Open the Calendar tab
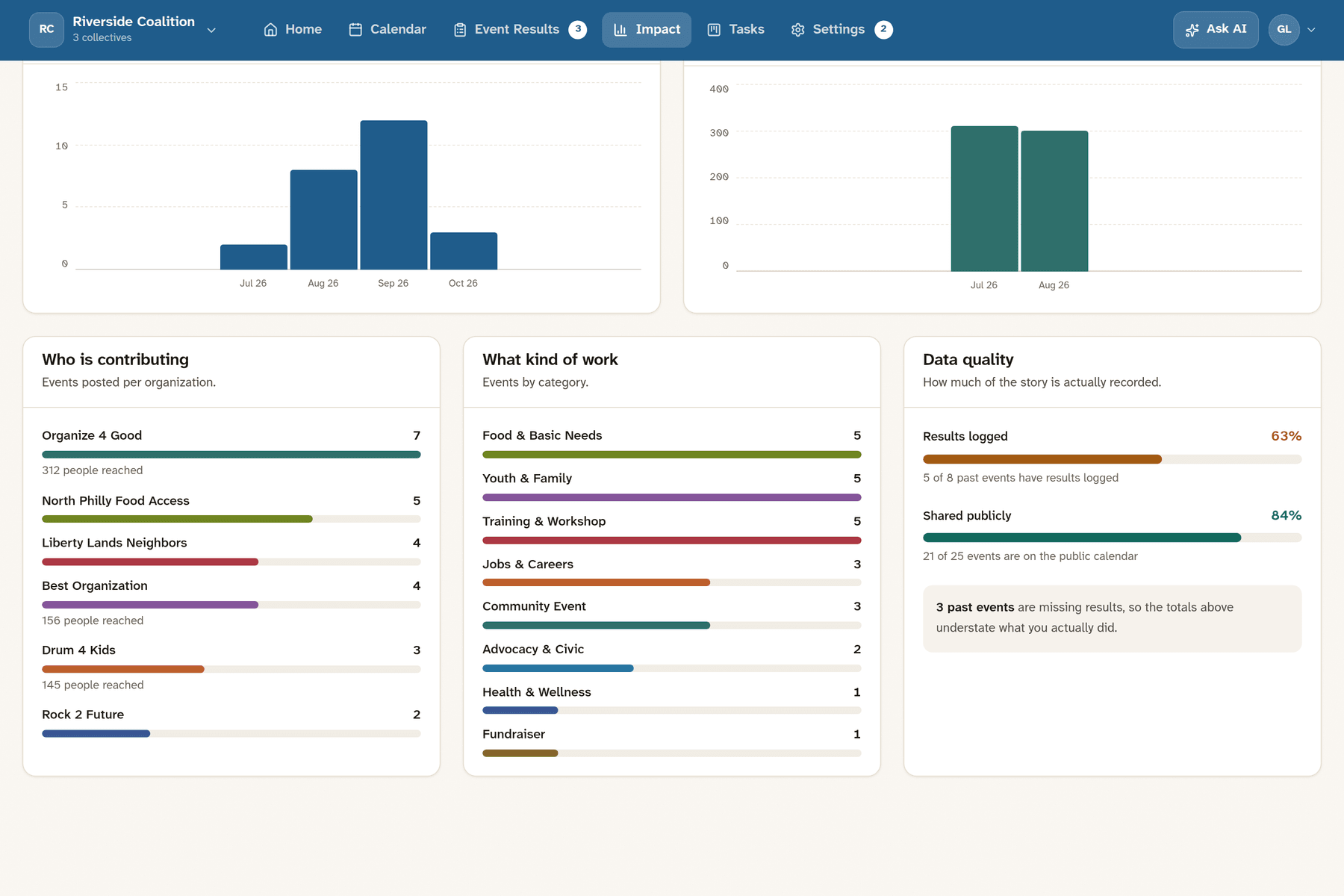 coord(388,30)
